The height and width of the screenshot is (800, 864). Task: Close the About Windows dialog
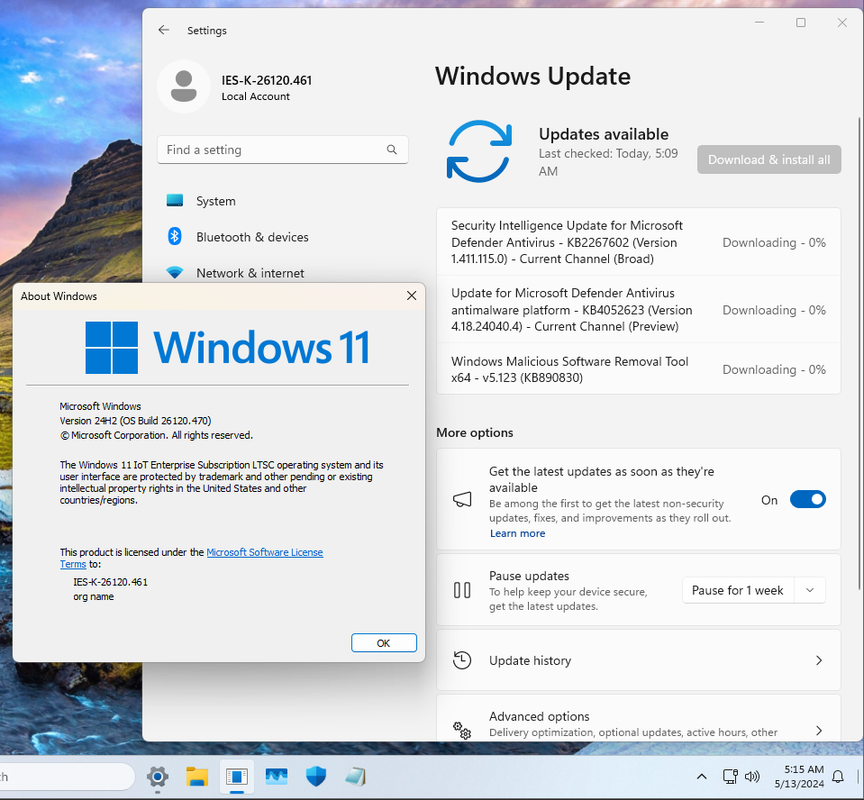point(411,296)
